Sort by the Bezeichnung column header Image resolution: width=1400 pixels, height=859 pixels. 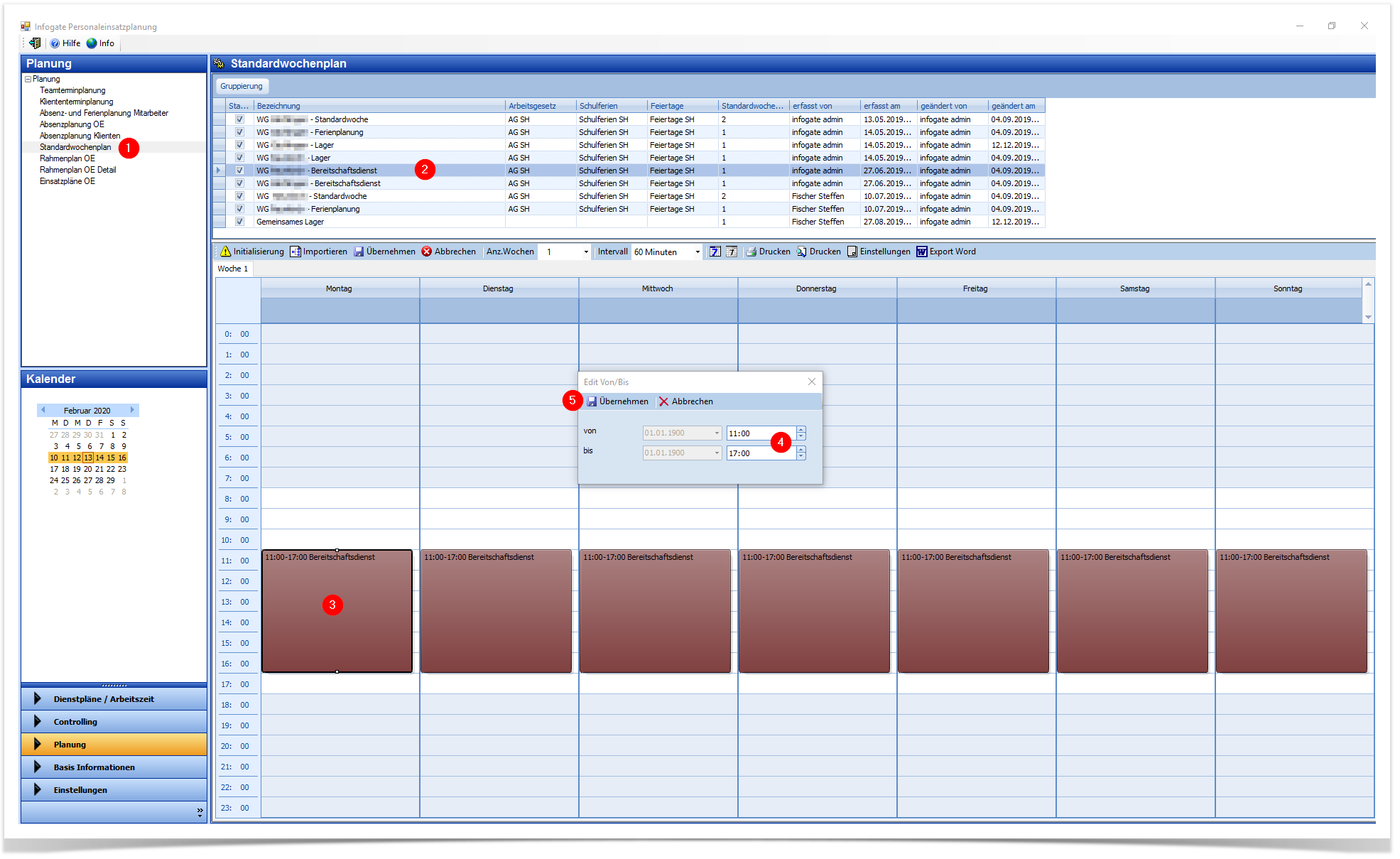(379, 106)
